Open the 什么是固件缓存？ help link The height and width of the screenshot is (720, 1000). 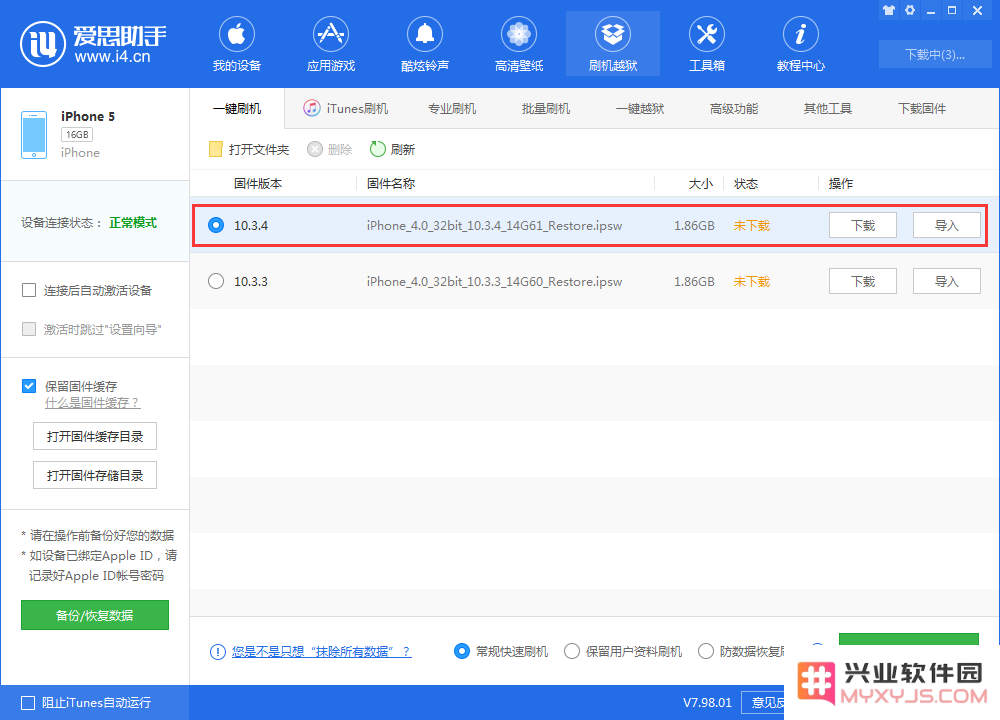[92, 403]
